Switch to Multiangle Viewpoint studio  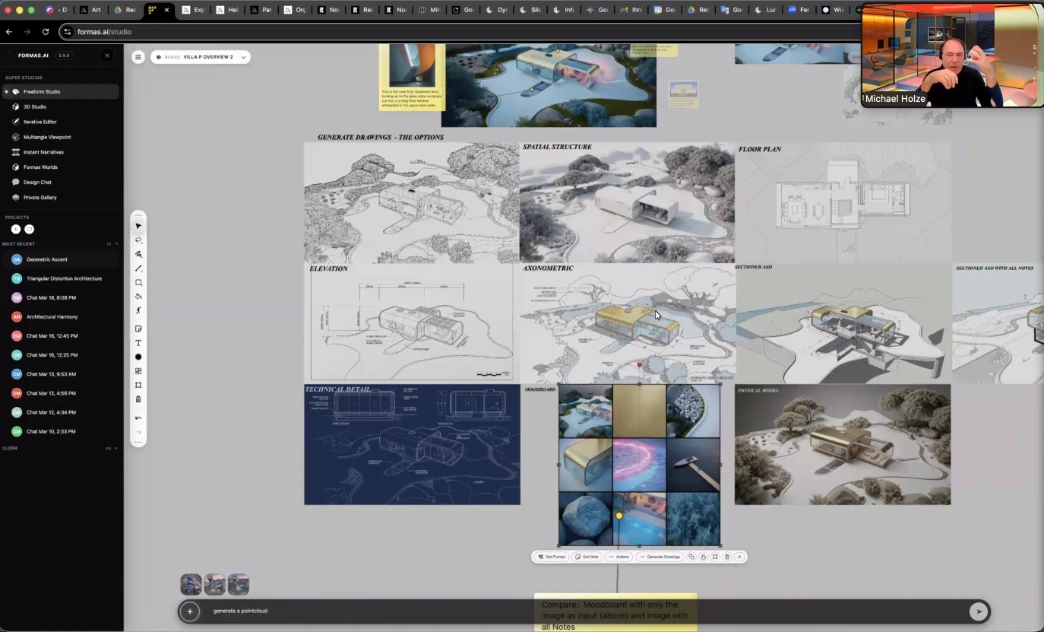[46, 137]
